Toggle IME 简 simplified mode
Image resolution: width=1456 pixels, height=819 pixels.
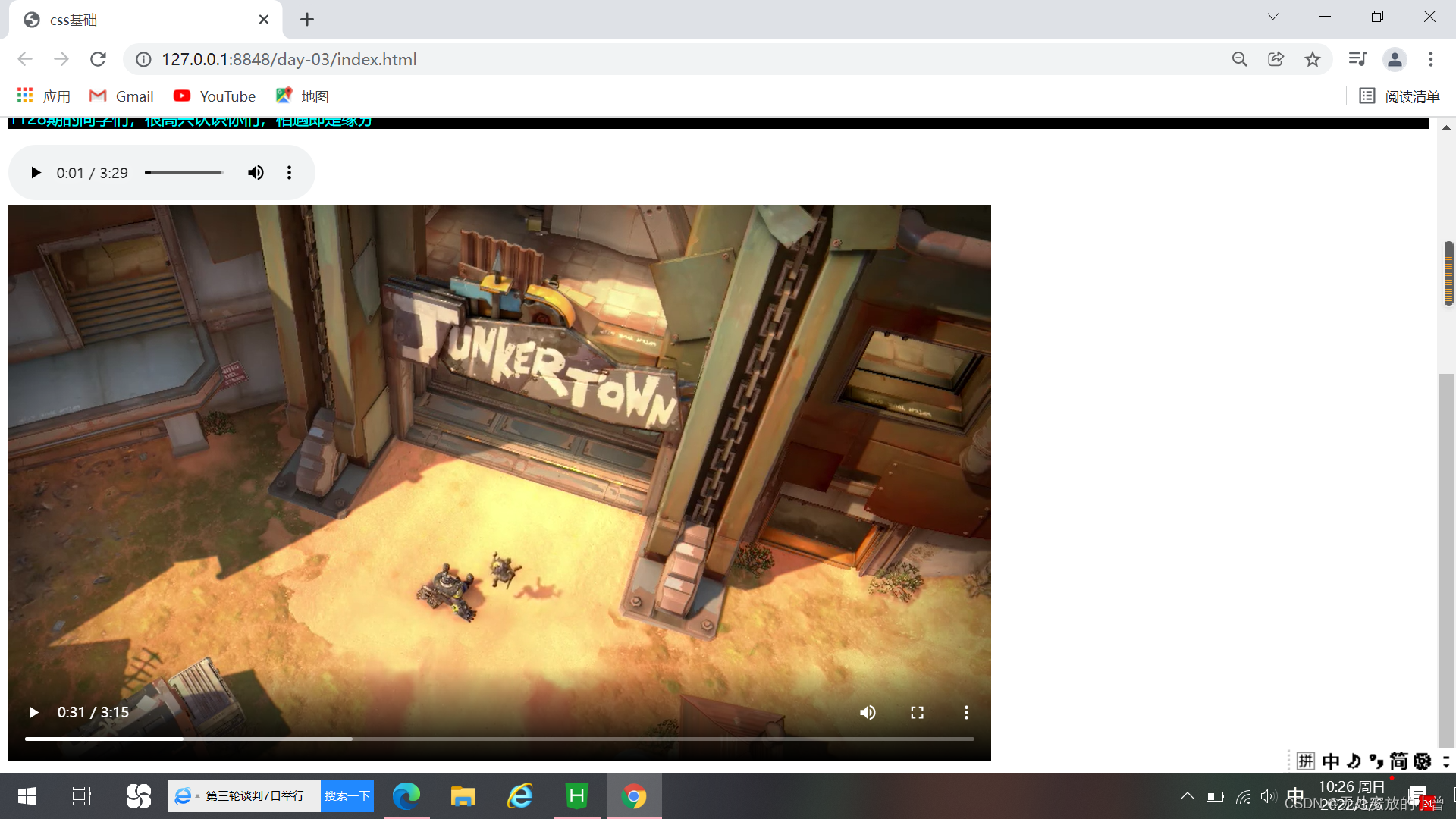click(1399, 761)
